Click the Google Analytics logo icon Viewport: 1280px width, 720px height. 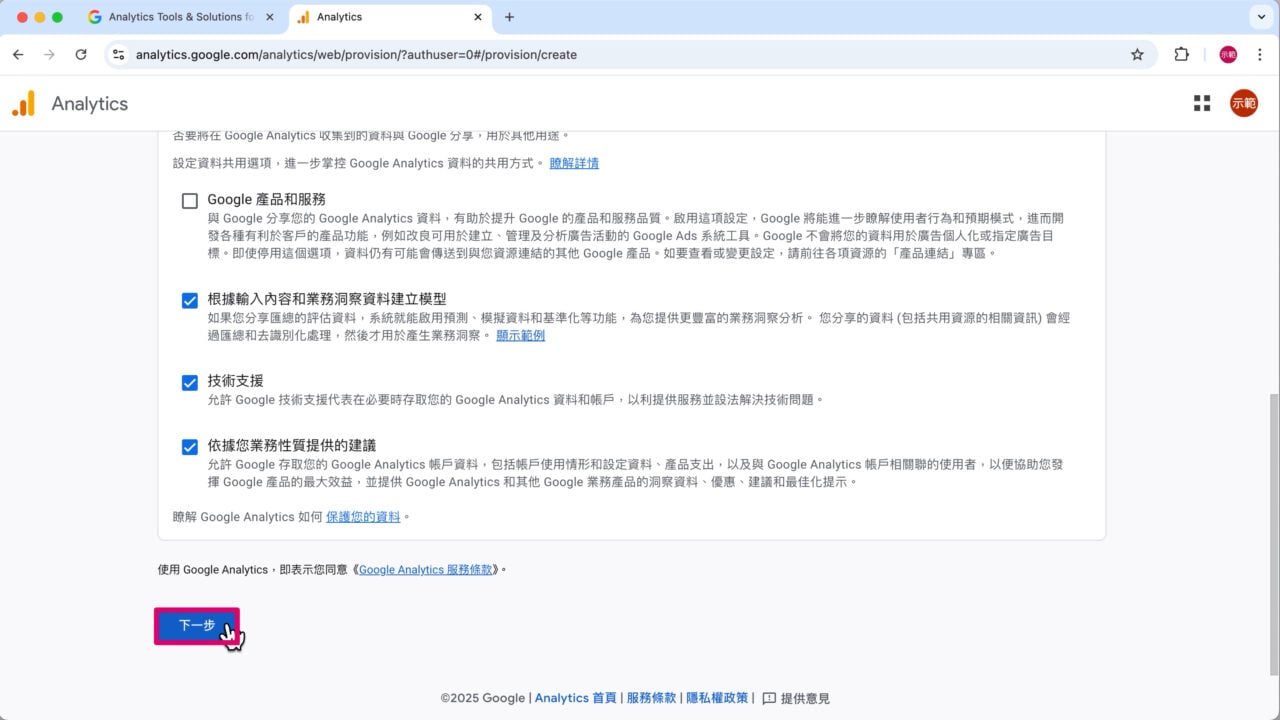point(23,103)
